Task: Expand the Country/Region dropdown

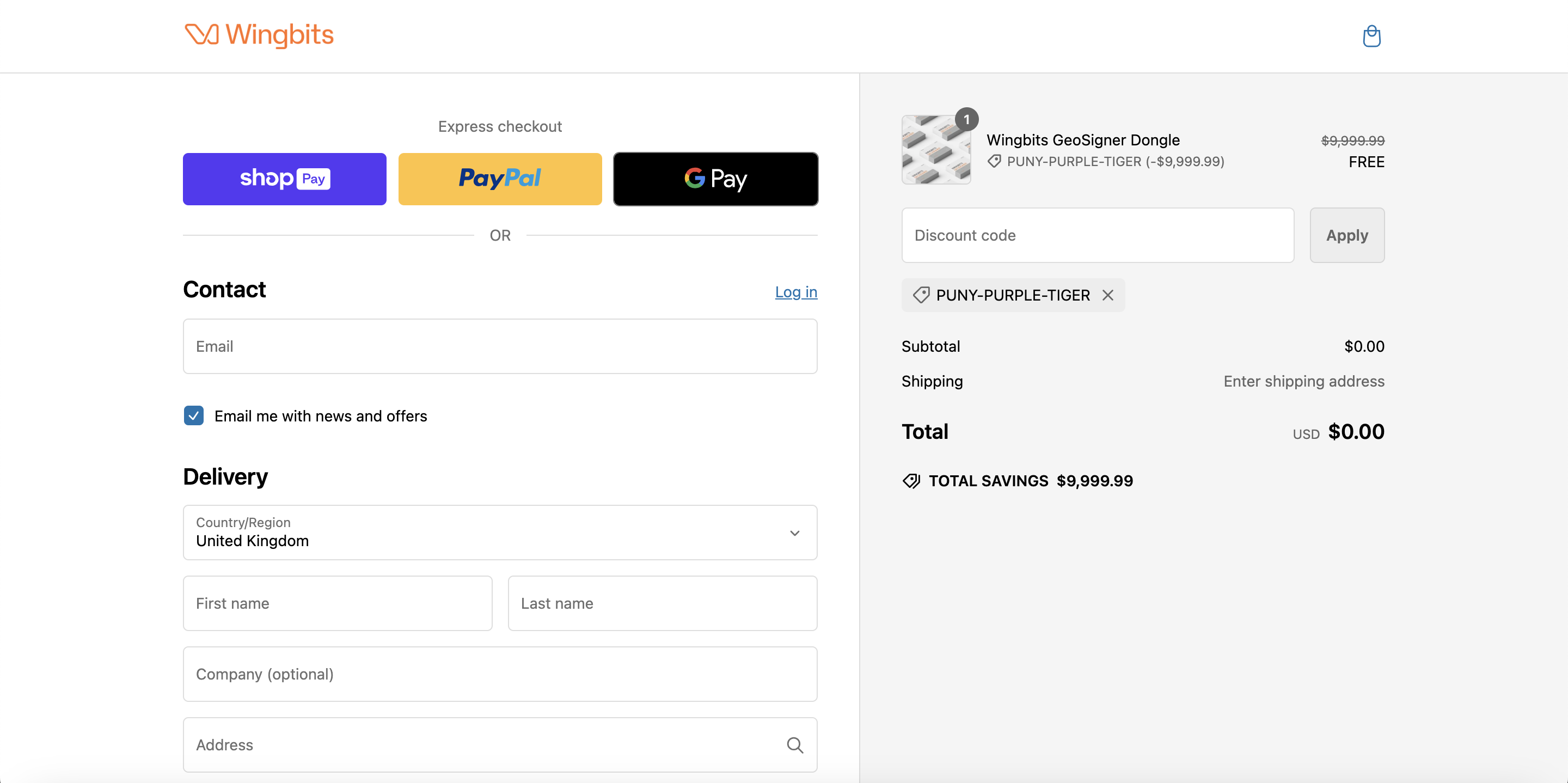Action: coord(499,533)
